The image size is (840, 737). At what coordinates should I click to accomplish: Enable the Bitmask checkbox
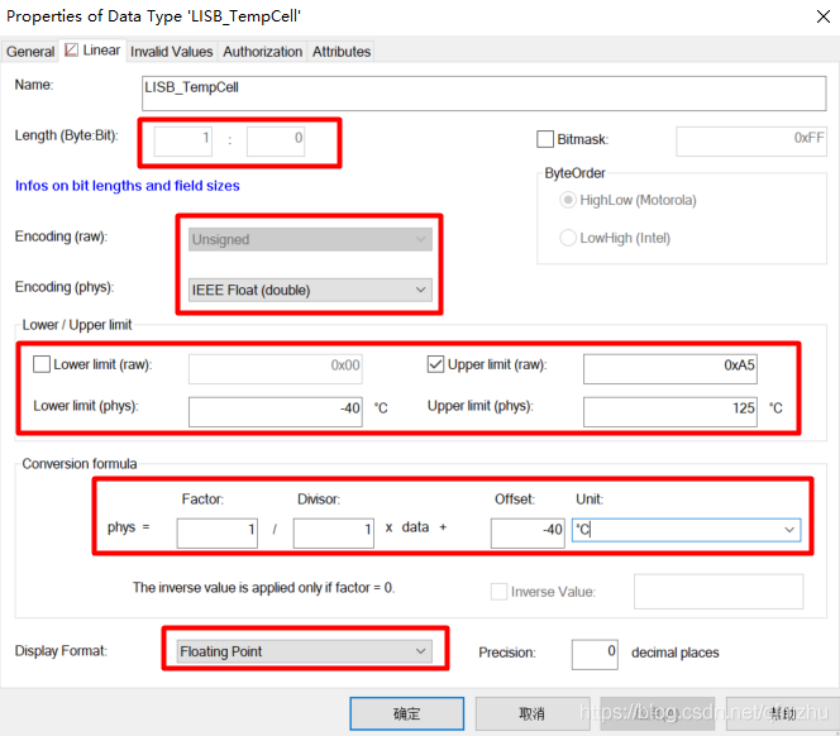tap(545, 139)
